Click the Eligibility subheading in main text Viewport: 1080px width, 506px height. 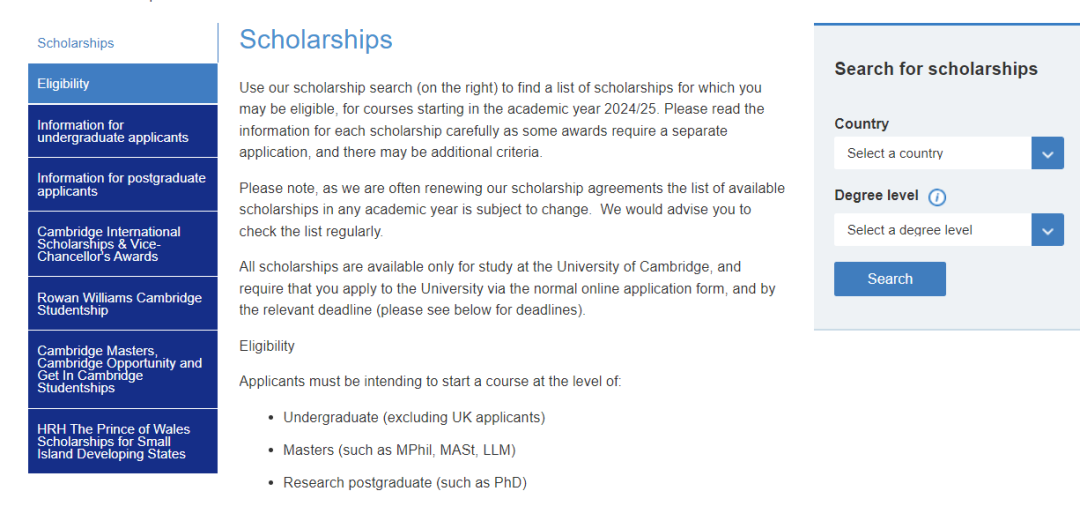pos(267,346)
